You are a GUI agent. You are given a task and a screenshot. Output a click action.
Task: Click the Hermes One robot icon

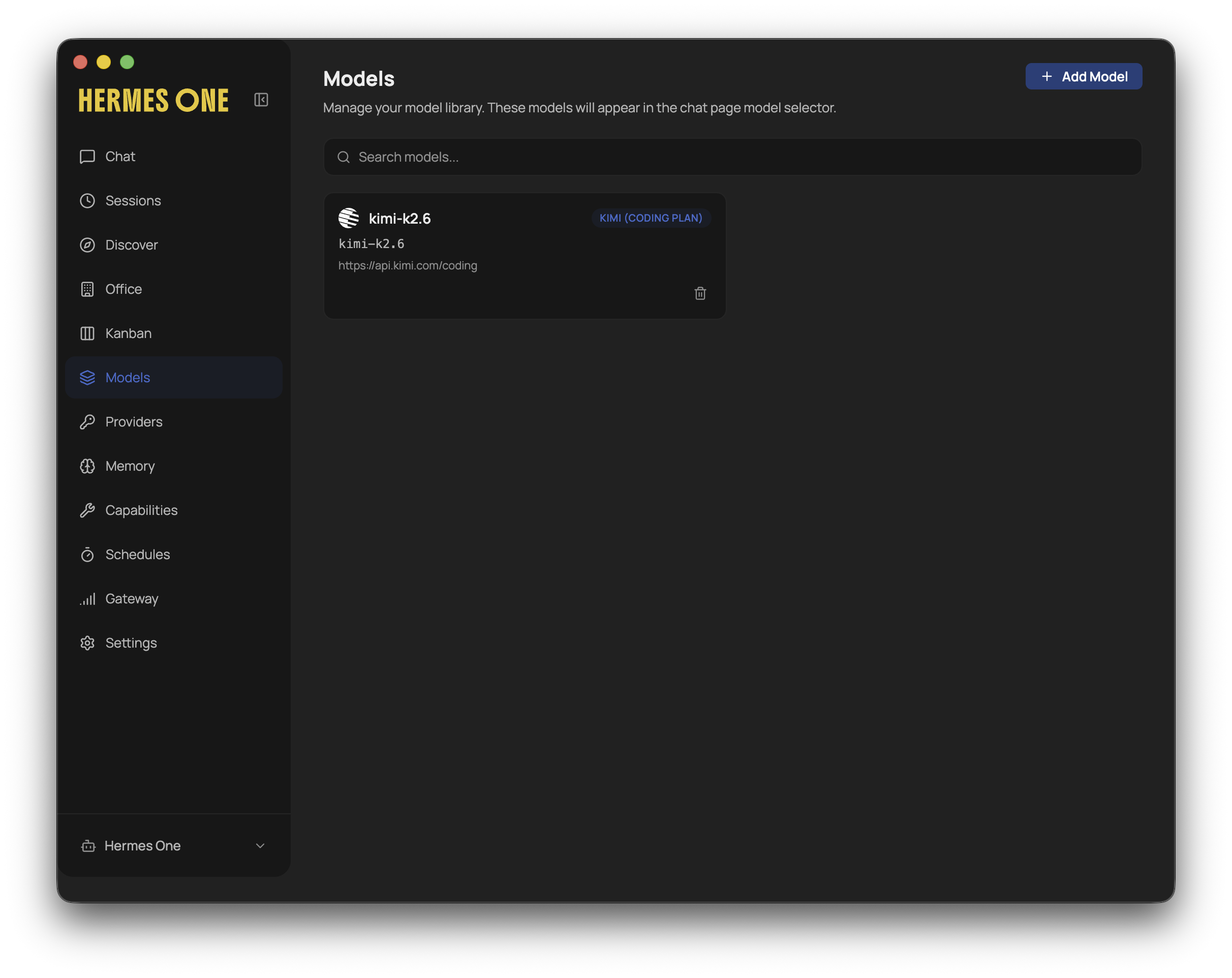(x=88, y=845)
